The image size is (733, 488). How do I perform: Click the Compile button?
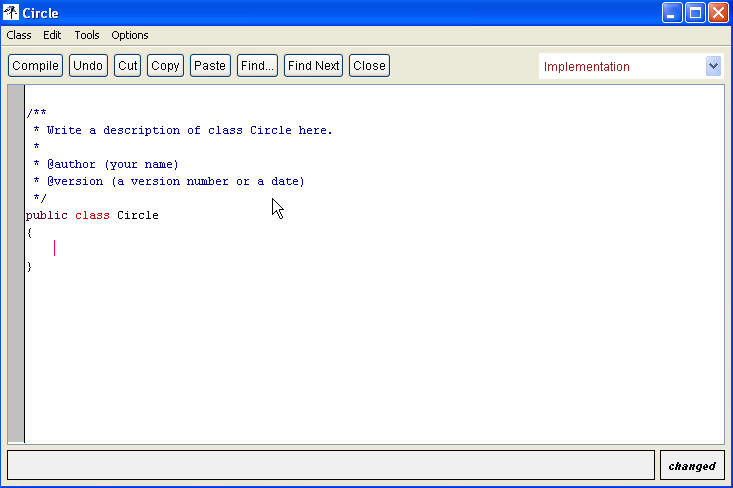(x=36, y=66)
